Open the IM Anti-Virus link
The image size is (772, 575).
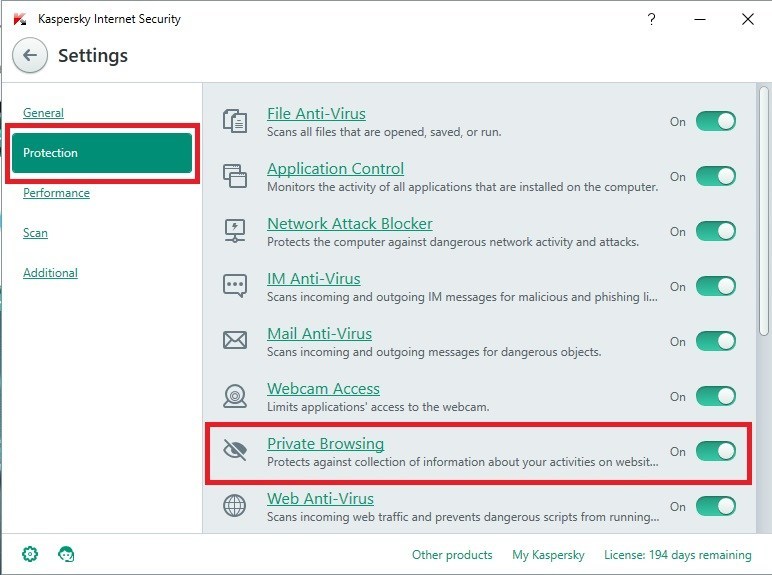tap(314, 279)
